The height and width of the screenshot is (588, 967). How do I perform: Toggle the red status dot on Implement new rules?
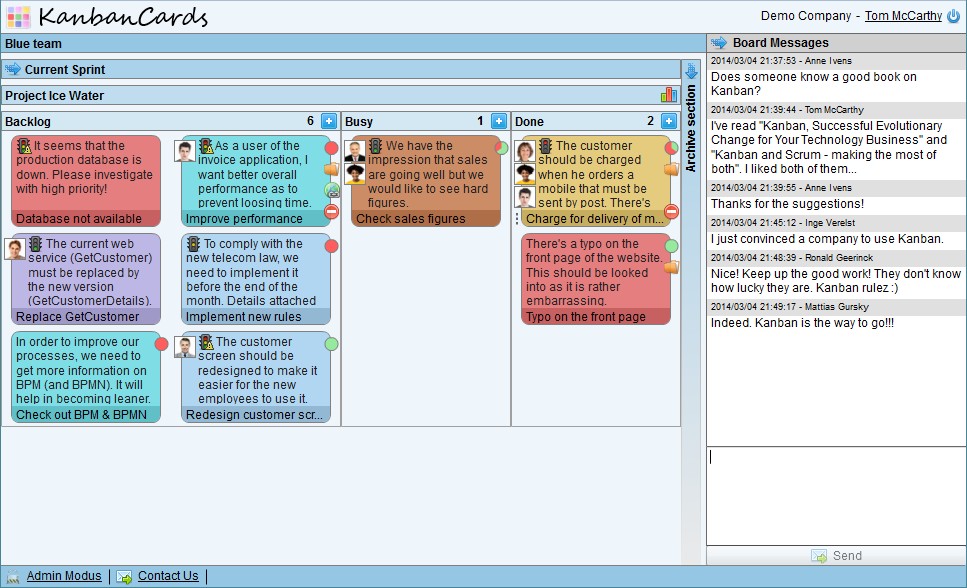[332, 246]
